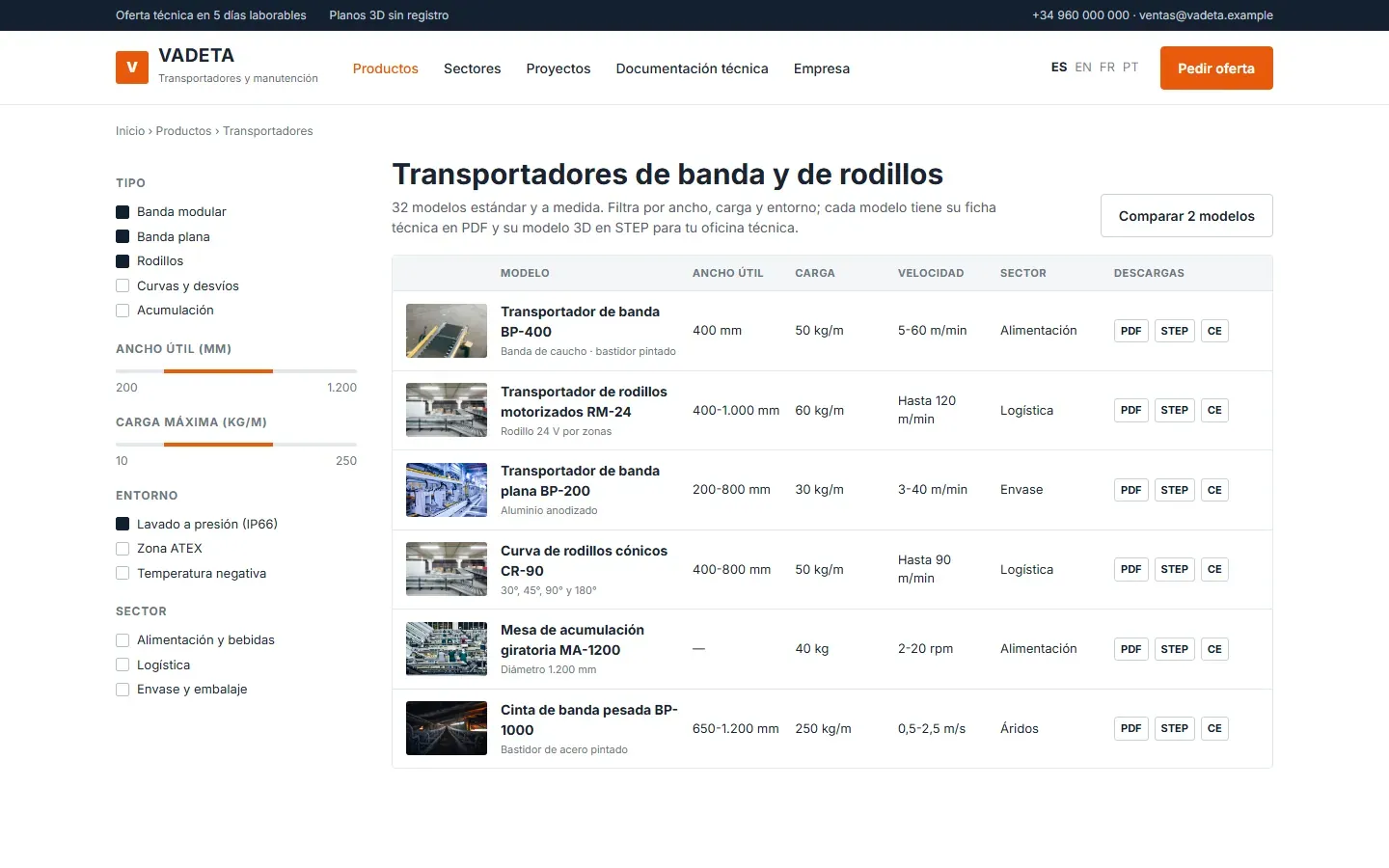Check Temperatura negativa environment filter
1389x868 pixels.
[123, 573]
